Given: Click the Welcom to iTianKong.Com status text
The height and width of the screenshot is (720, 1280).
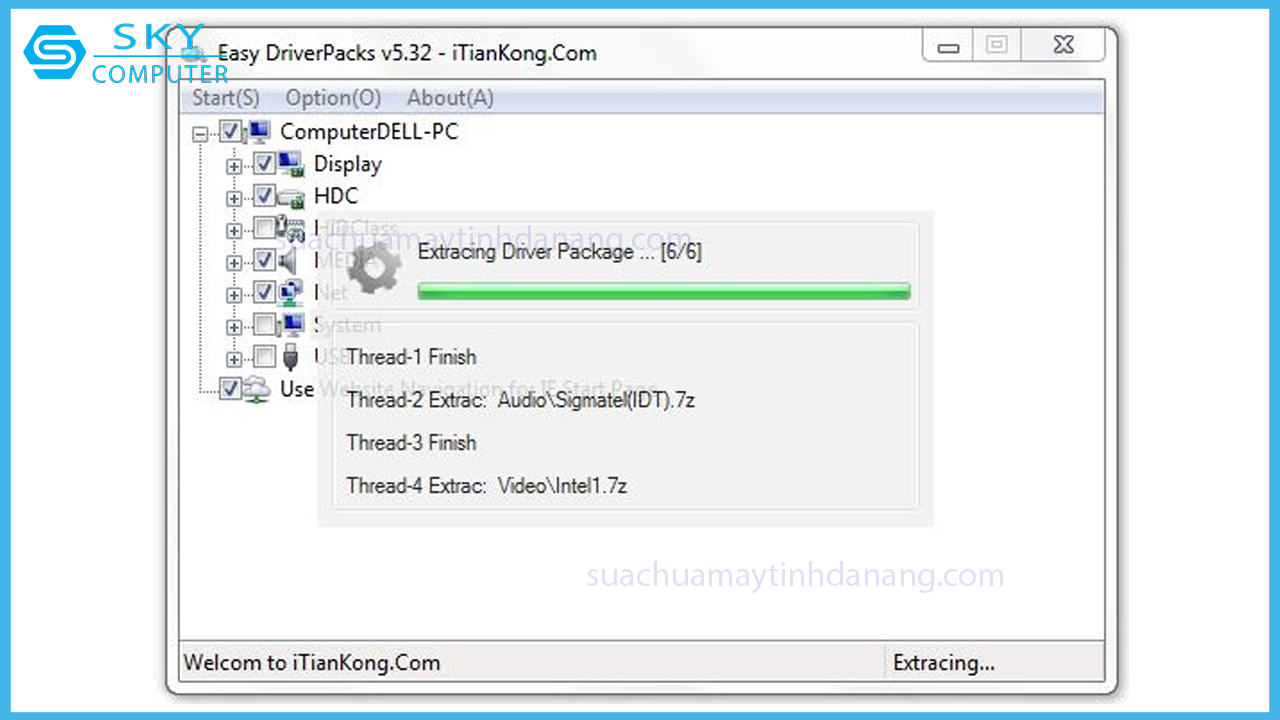Looking at the screenshot, I should [x=312, y=663].
